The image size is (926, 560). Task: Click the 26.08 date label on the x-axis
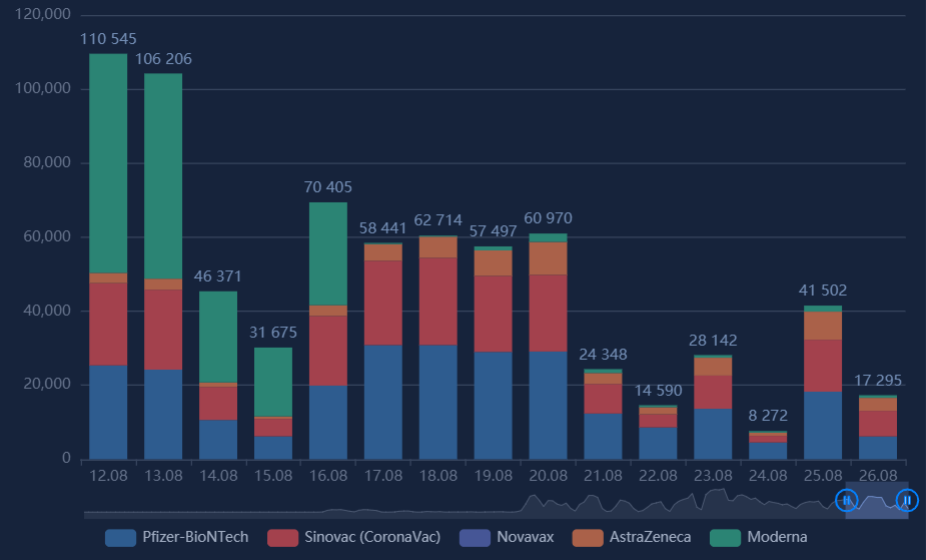pyautogui.click(x=878, y=475)
